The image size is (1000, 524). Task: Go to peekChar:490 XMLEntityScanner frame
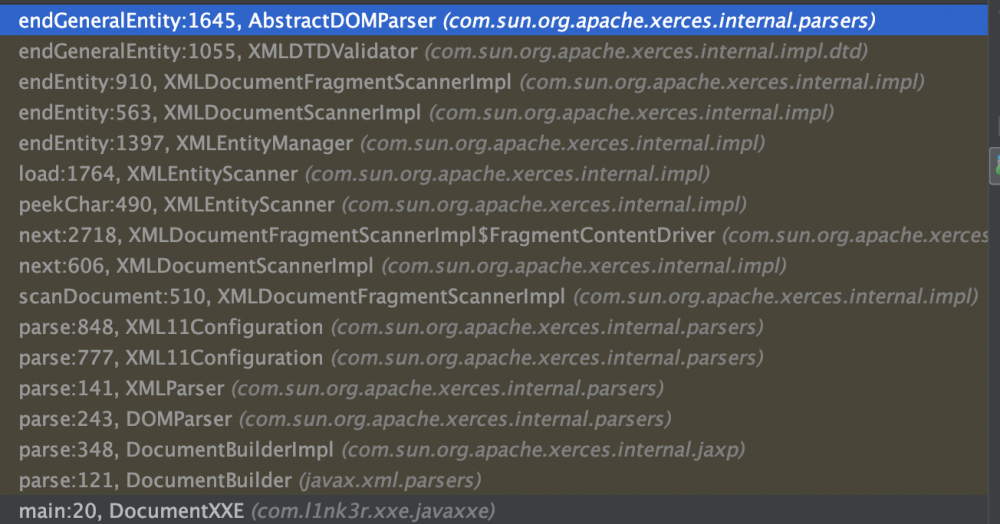click(176, 205)
